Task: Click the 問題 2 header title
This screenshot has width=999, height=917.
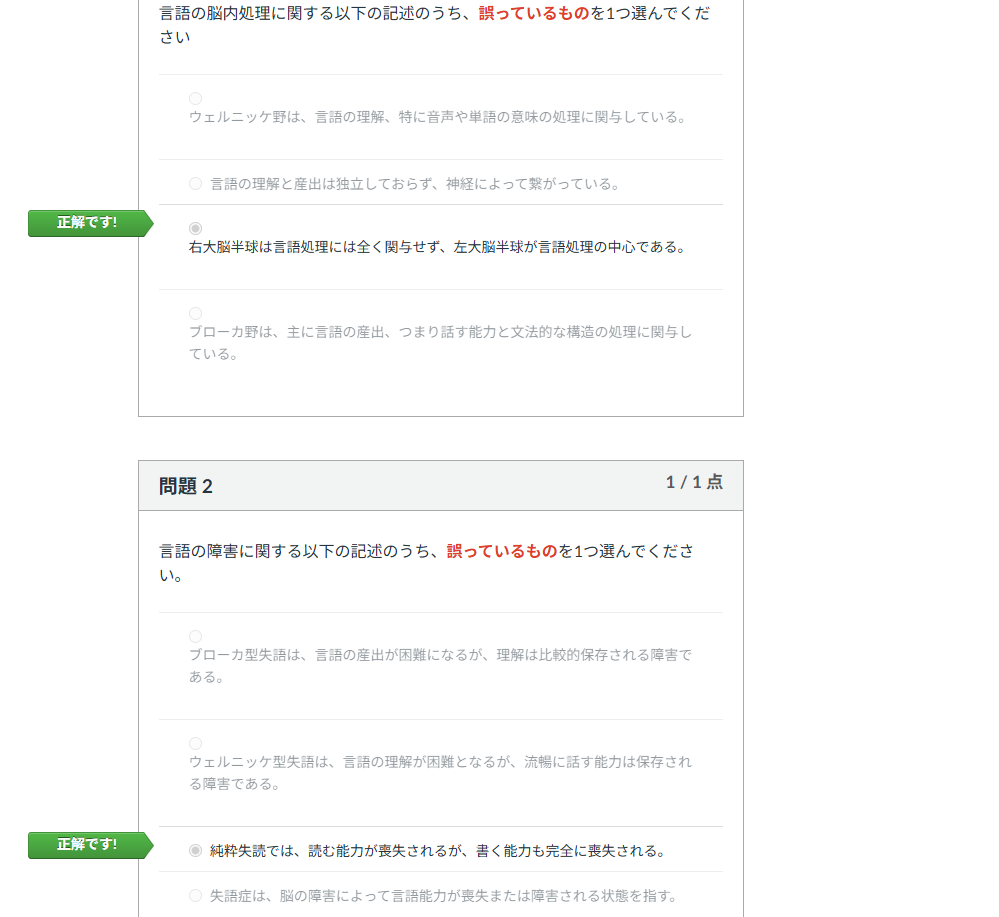Action: [186, 487]
